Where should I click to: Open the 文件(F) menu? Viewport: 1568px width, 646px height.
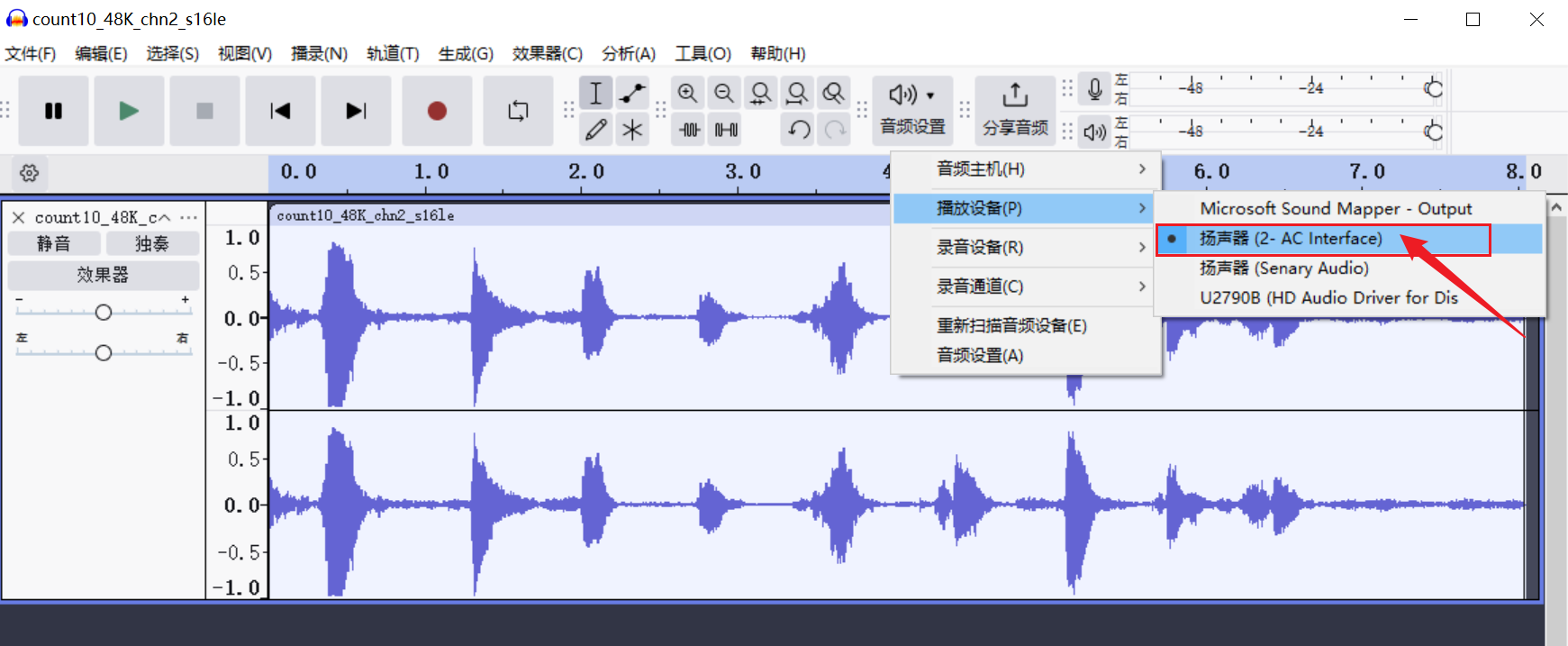click(31, 54)
